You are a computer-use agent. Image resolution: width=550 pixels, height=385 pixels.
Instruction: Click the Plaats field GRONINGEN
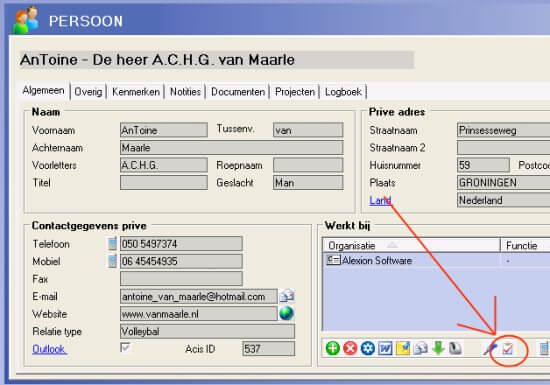pos(504,183)
